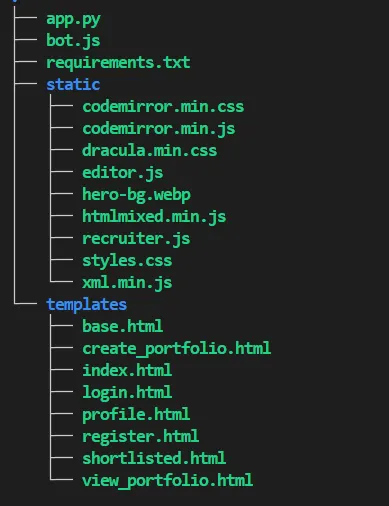Image resolution: width=389 pixels, height=506 pixels.
Task: Select app.py in the file tree
Action: pyautogui.click(x=73, y=20)
